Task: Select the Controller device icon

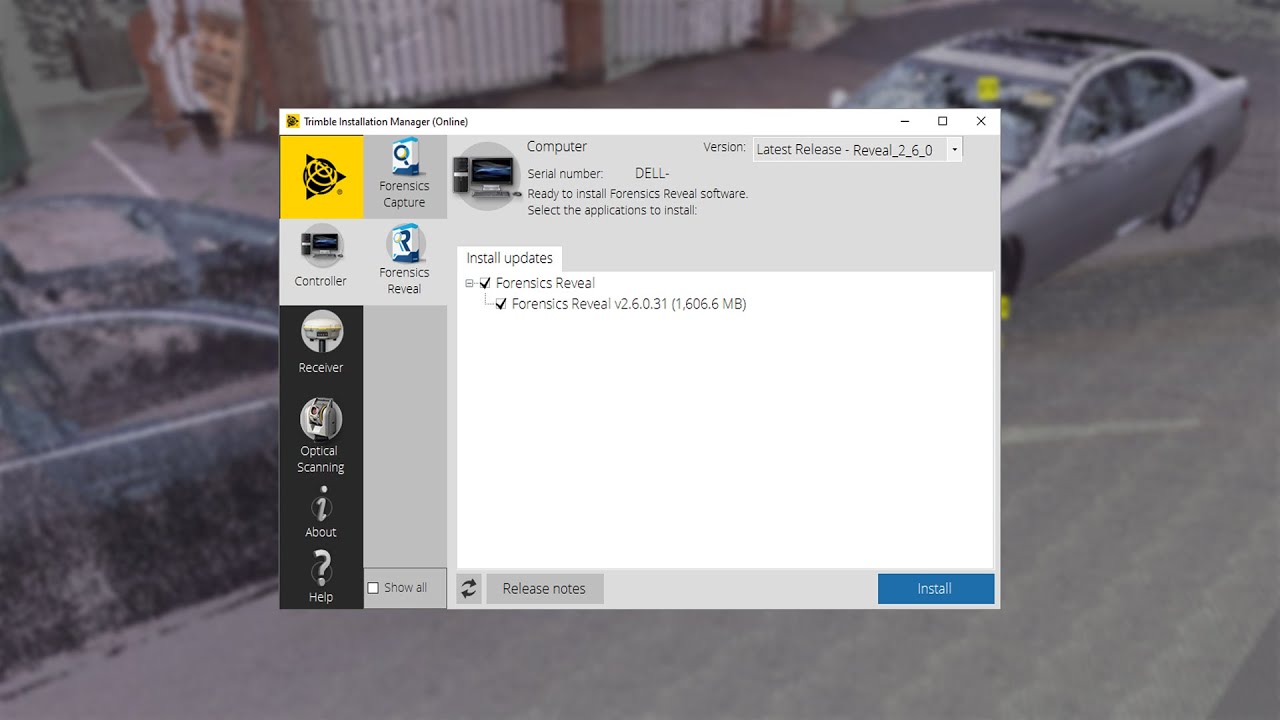Action: point(321,245)
